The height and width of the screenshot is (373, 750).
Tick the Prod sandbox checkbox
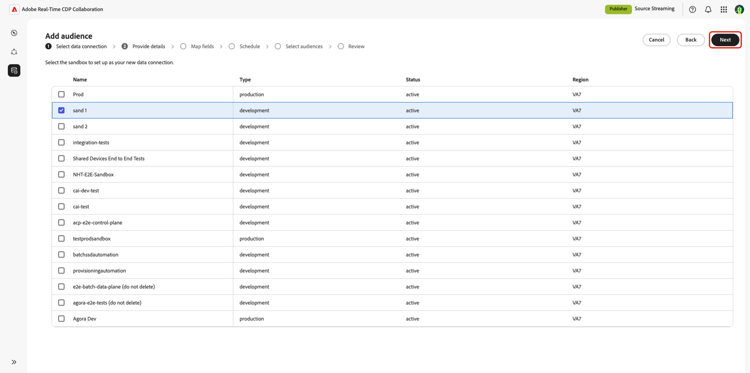61,94
